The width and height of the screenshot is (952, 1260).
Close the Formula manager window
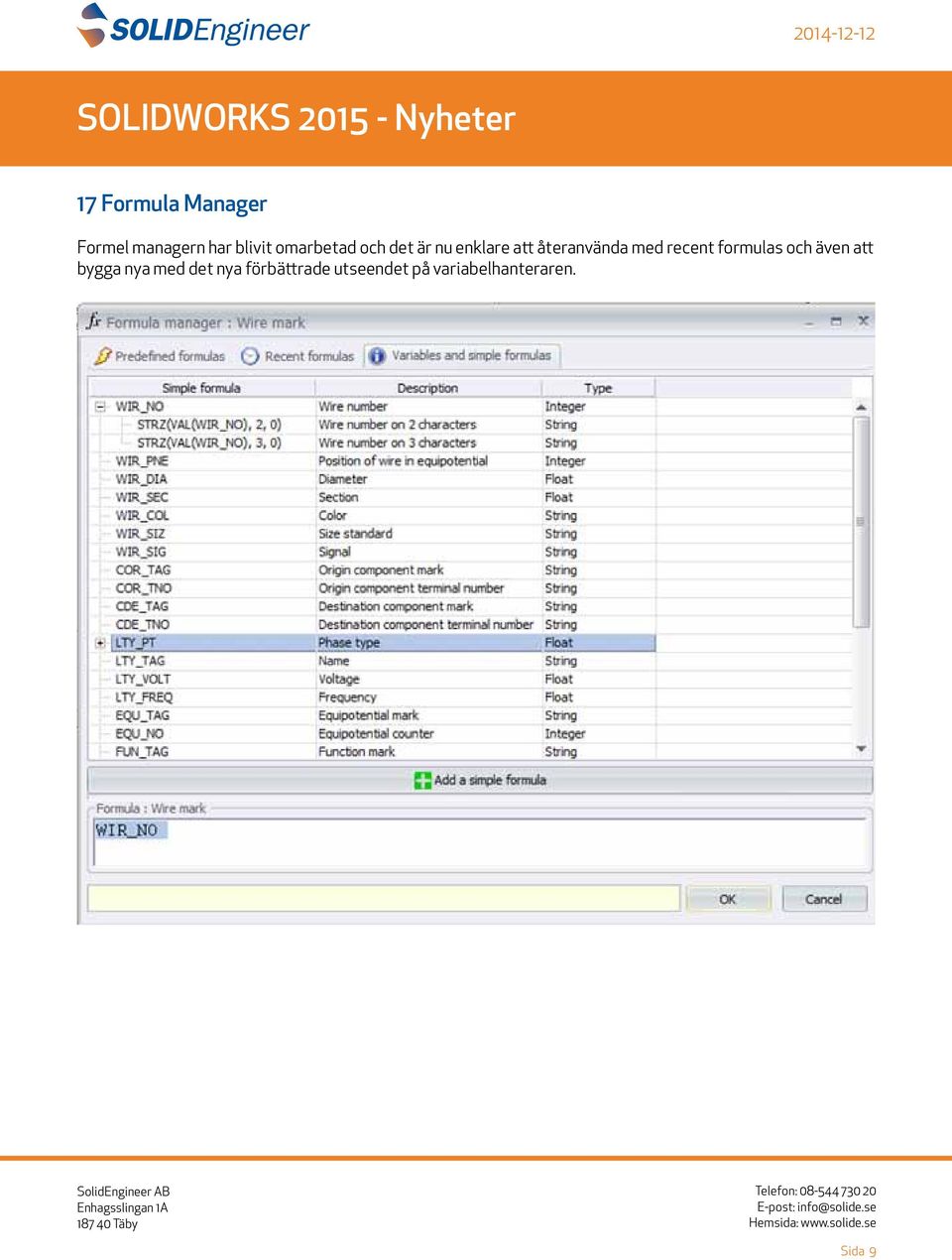[863, 321]
